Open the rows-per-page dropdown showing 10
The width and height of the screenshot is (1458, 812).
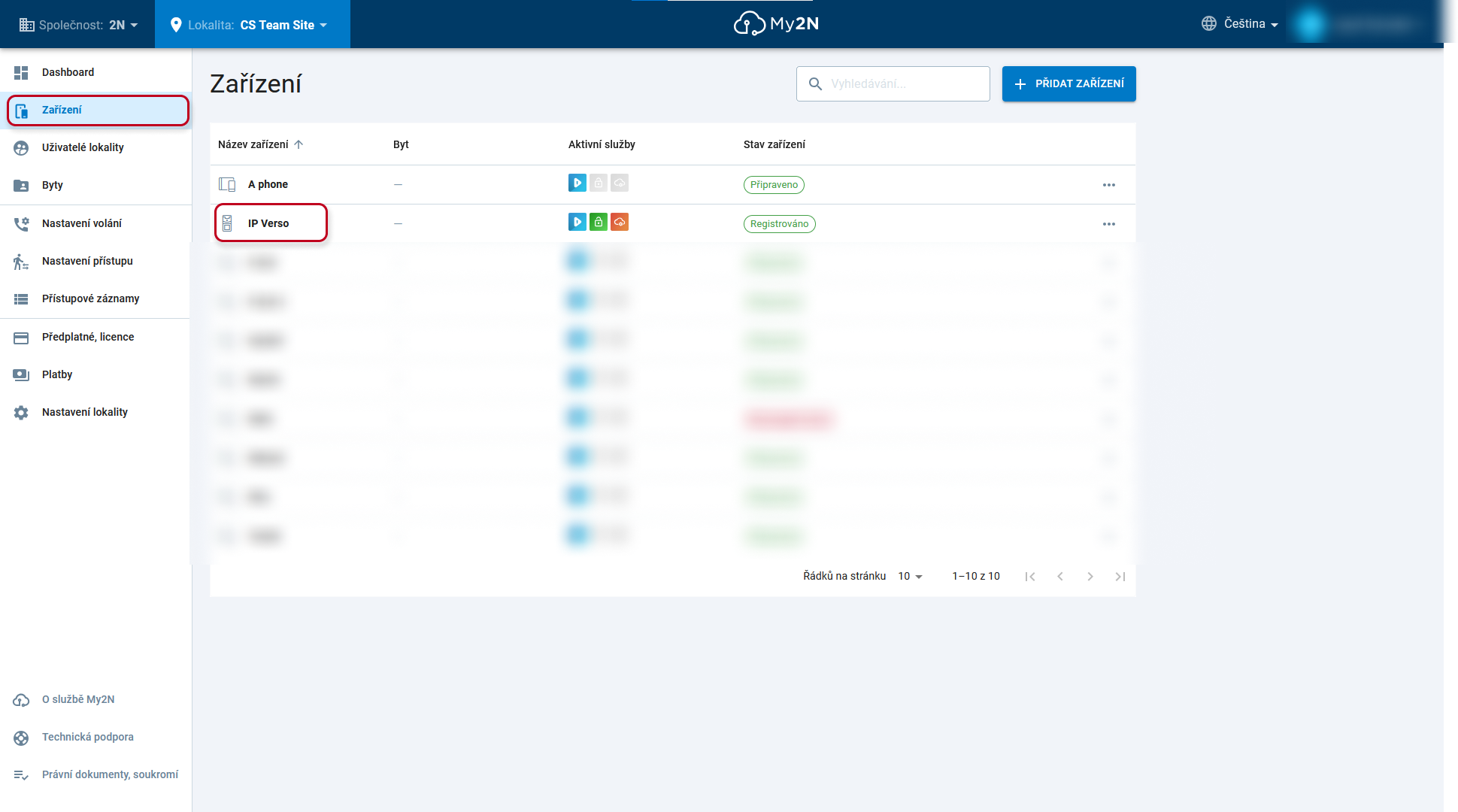(911, 577)
